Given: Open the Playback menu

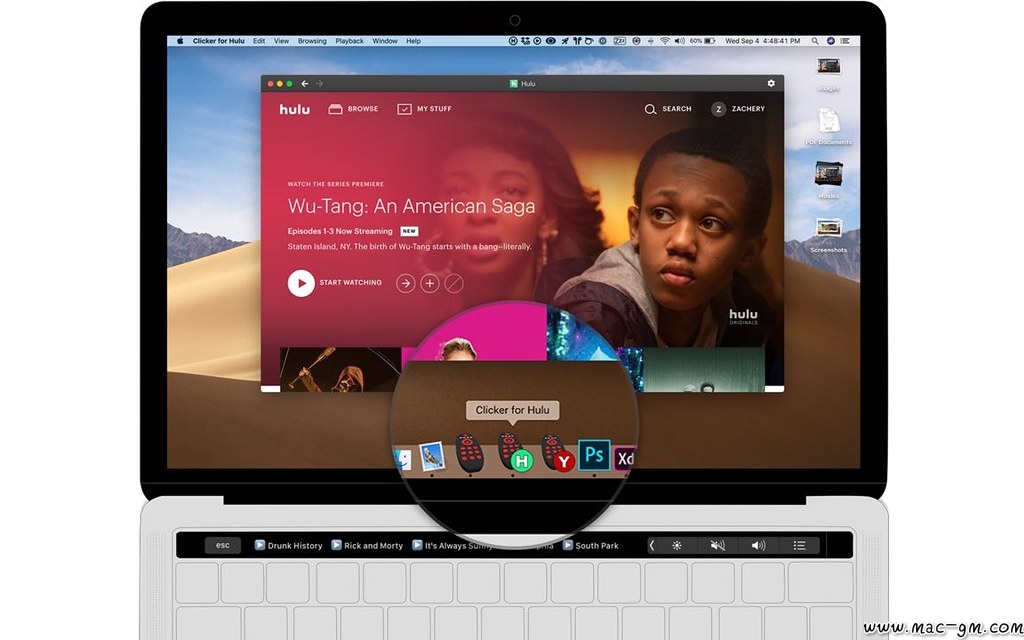Looking at the screenshot, I should click(349, 40).
